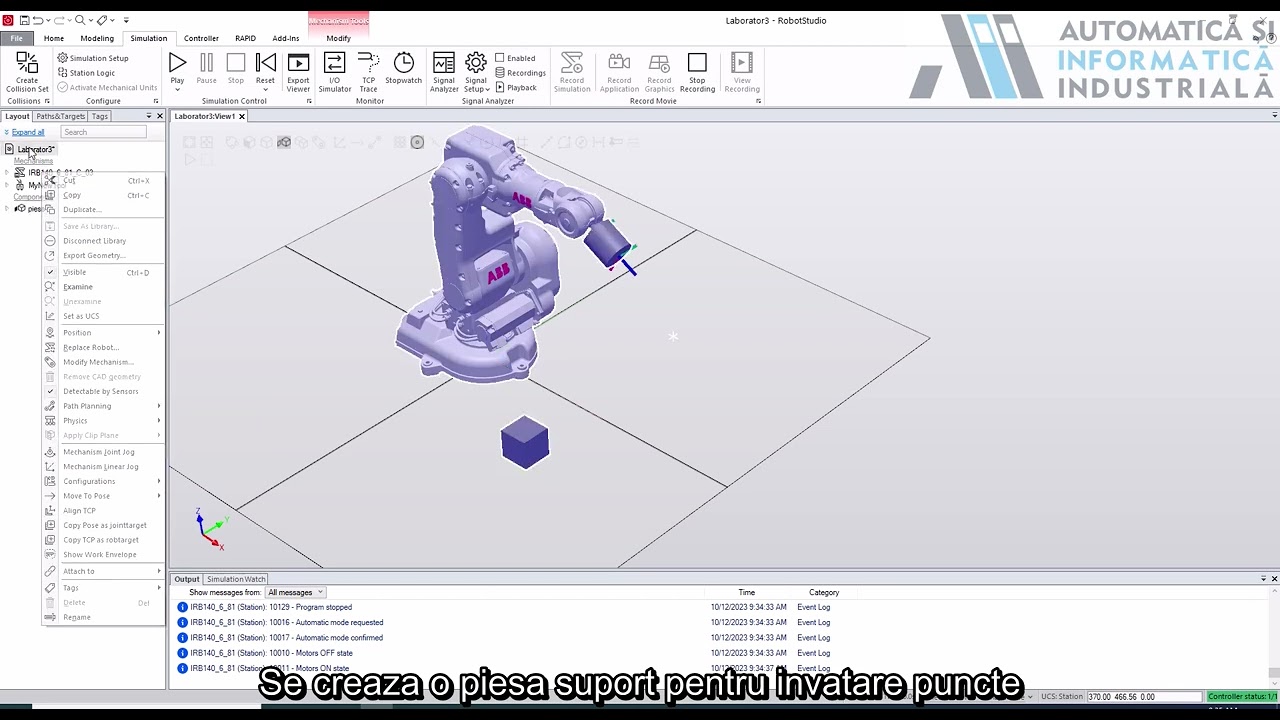
Task: Open Signal Setup dropdown
Action: pos(476,73)
